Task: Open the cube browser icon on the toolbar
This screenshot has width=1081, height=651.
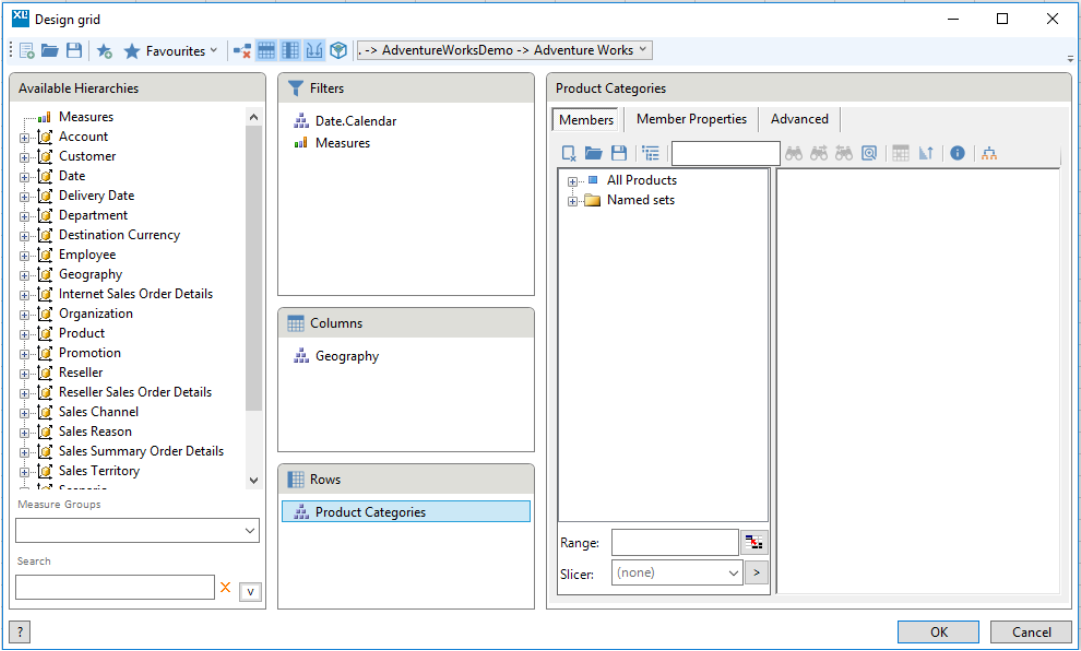Action: [x=339, y=50]
